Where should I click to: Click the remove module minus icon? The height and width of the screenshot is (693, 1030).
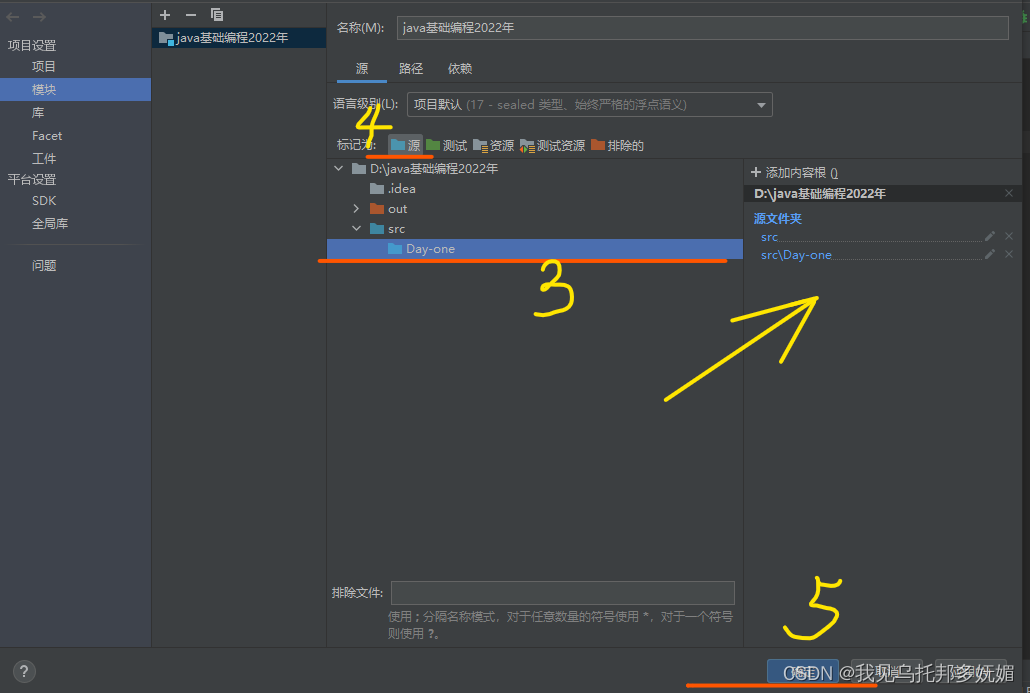click(190, 14)
